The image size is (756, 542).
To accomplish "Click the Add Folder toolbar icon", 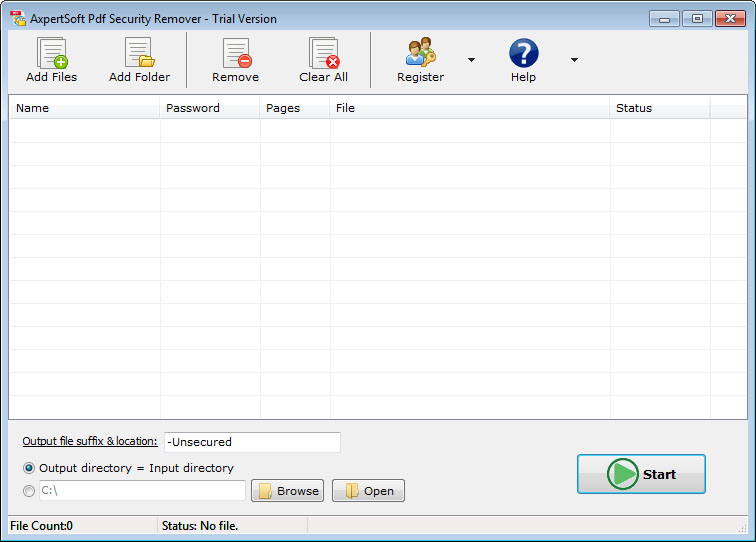I will click(x=140, y=53).
